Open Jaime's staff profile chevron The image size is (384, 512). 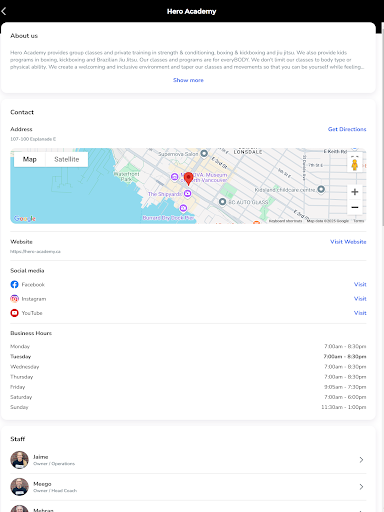(361, 460)
